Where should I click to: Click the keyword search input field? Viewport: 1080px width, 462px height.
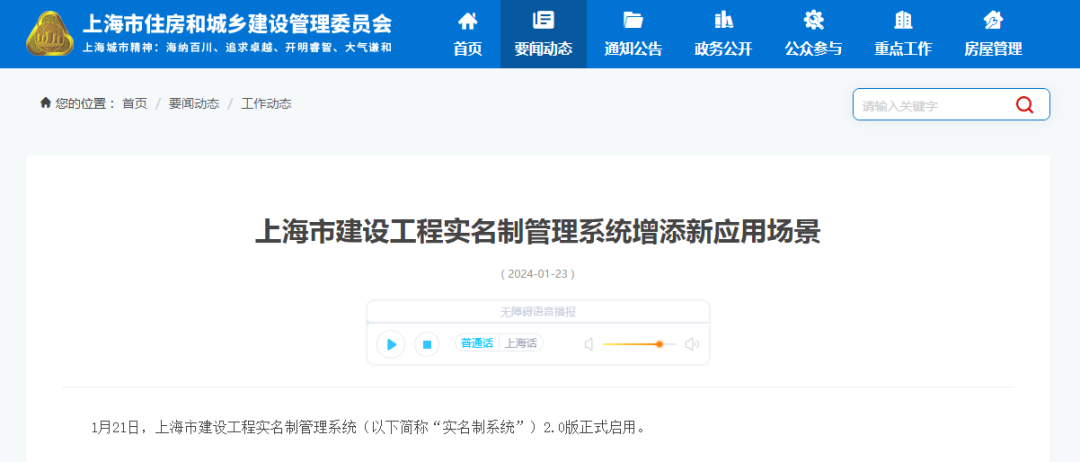[x=930, y=105]
